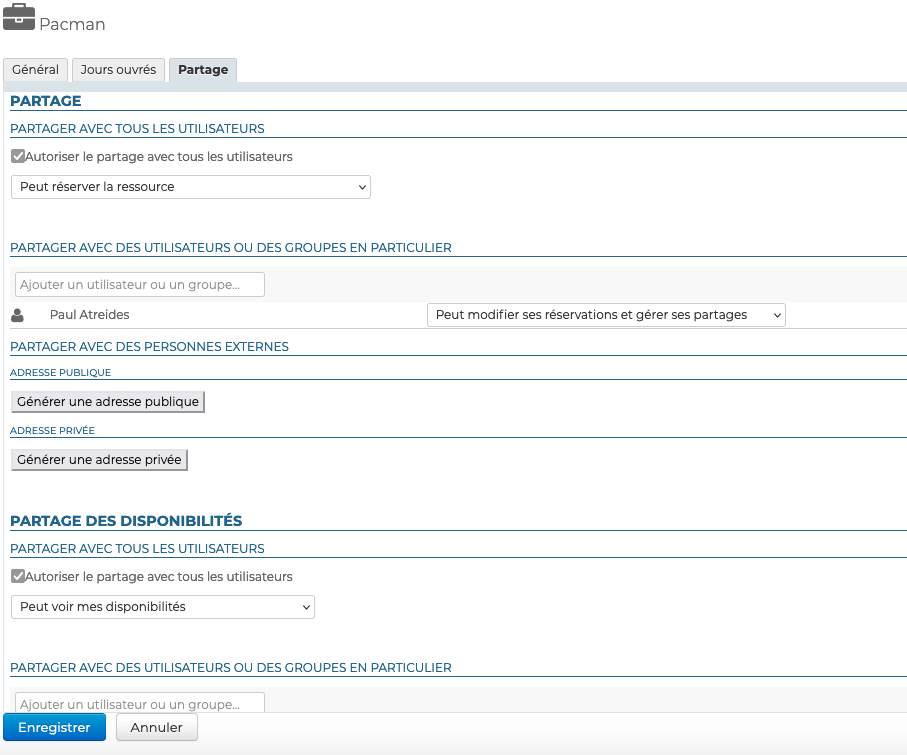Open the Général tab
Image resolution: width=907 pixels, height=755 pixels.
(35, 70)
